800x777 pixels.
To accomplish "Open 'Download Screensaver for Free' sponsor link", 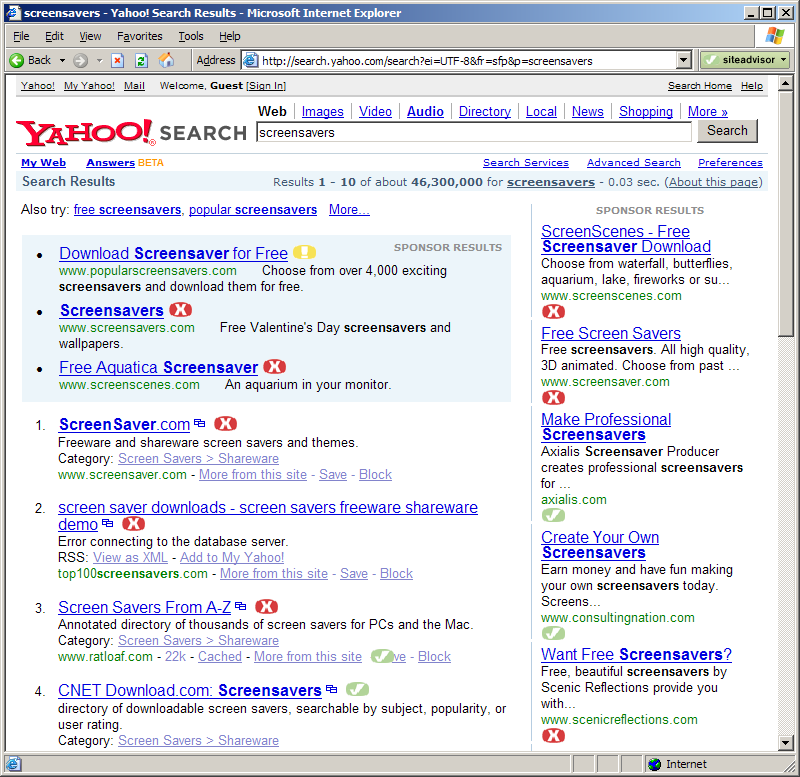I will click(x=173, y=253).
